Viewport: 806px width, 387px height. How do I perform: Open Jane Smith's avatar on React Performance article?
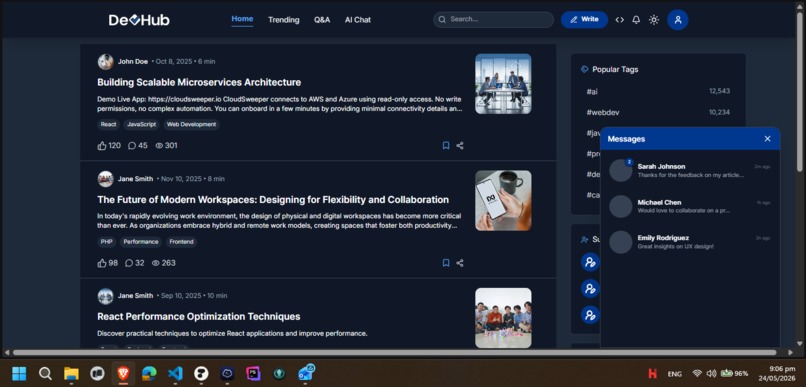pos(105,296)
